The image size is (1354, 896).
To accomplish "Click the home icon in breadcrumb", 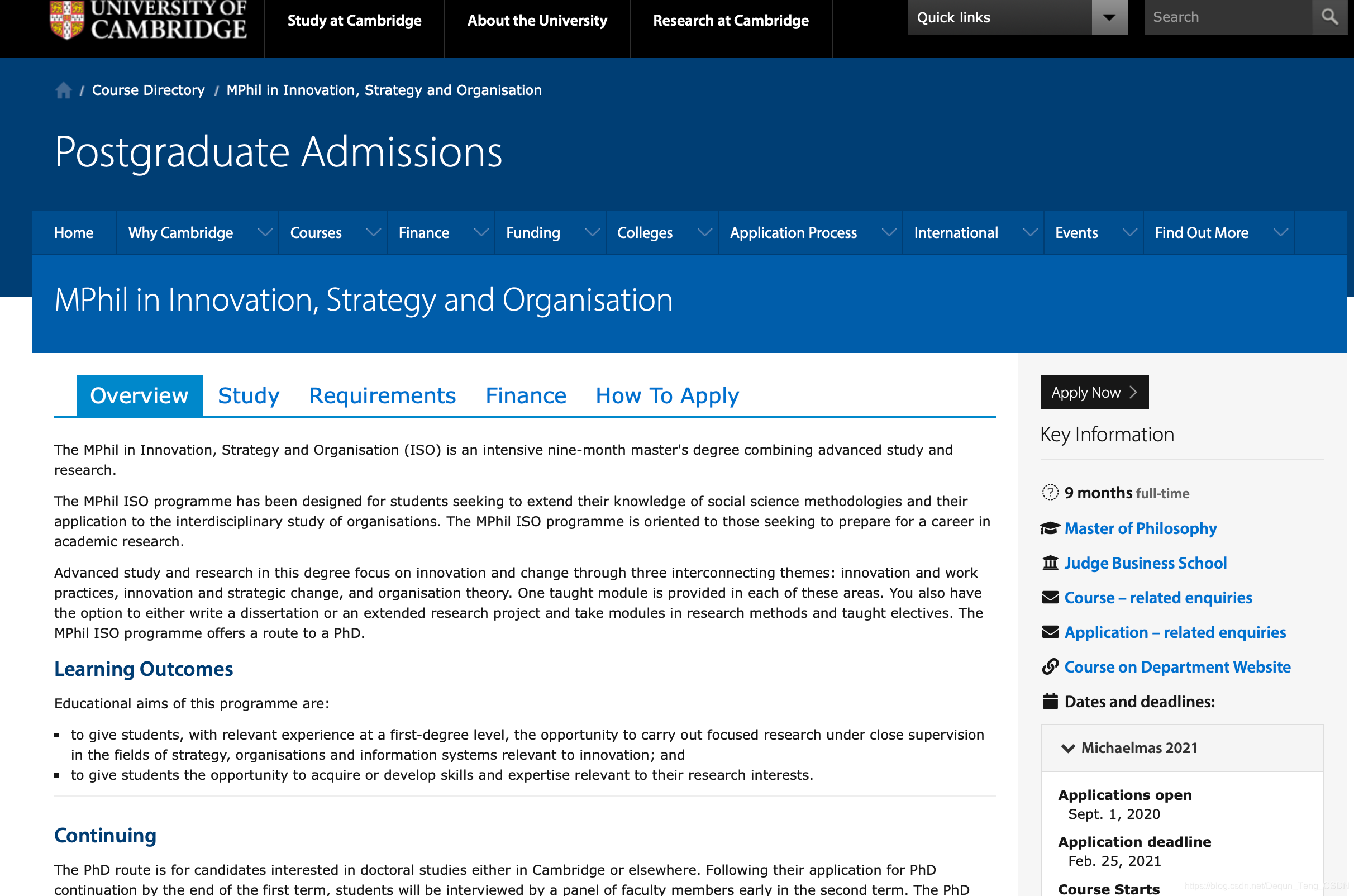I will coord(64,90).
